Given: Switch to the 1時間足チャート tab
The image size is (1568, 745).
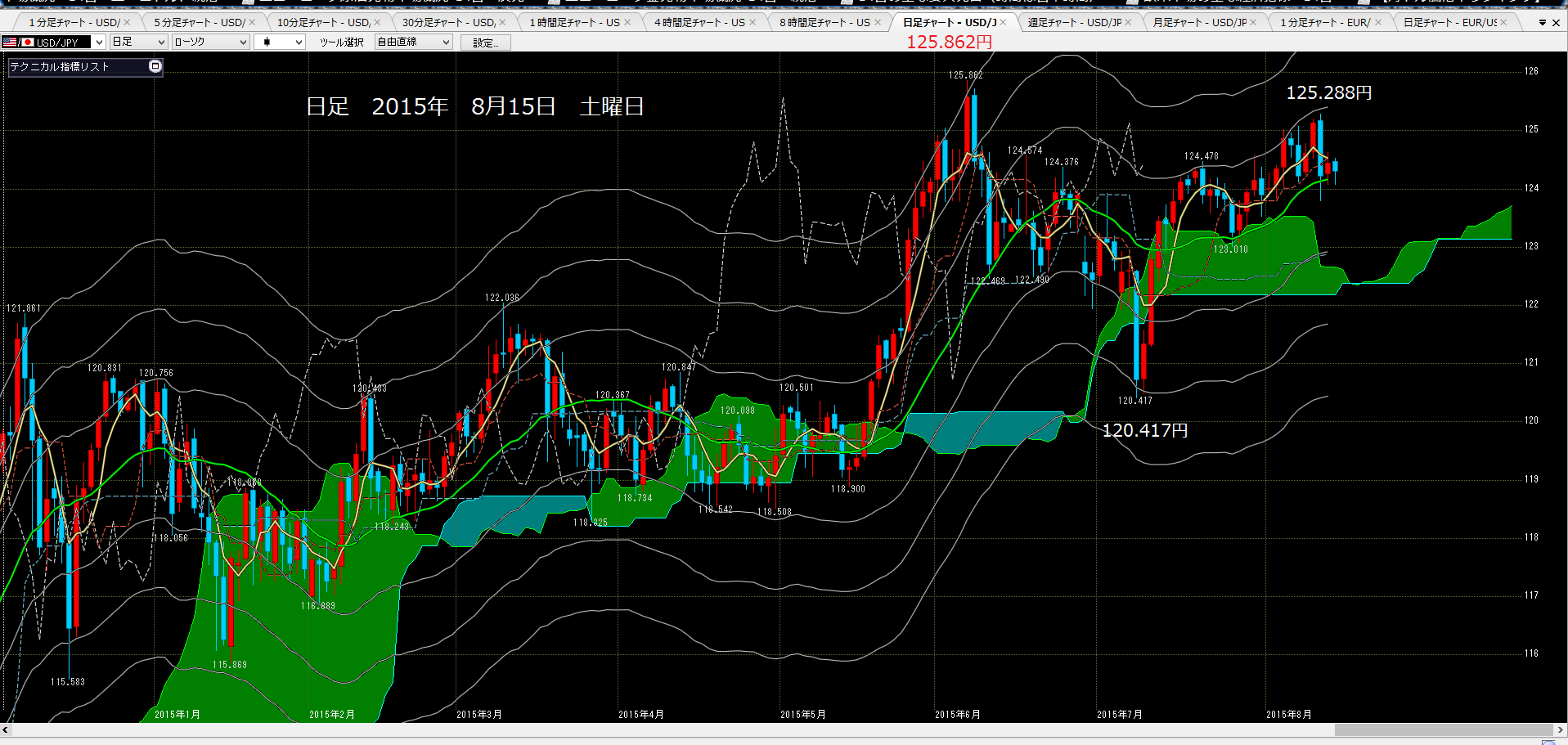Looking at the screenshot, I should (x=574, y=22).
